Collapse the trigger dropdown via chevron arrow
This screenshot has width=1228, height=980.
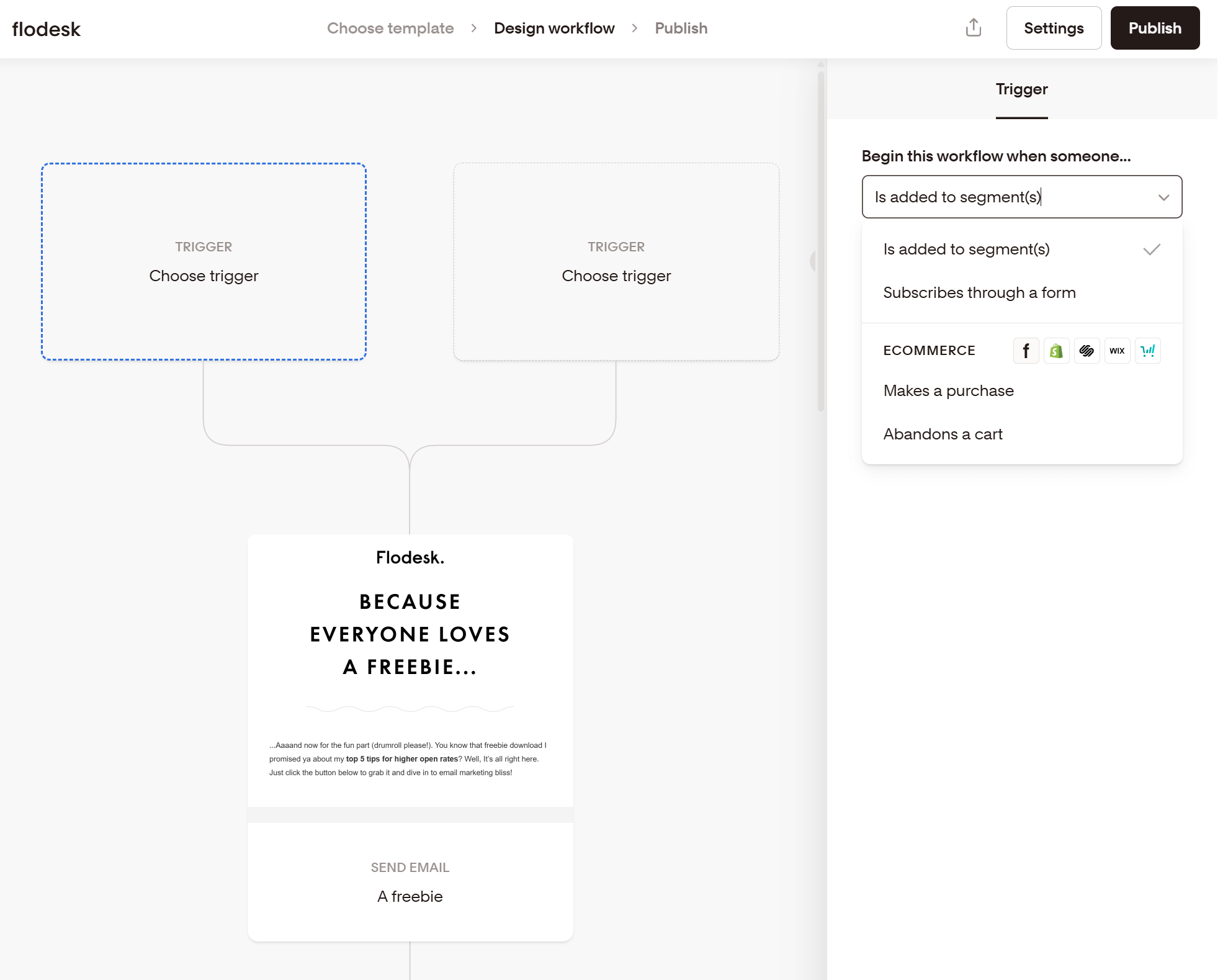[1163, 197]
